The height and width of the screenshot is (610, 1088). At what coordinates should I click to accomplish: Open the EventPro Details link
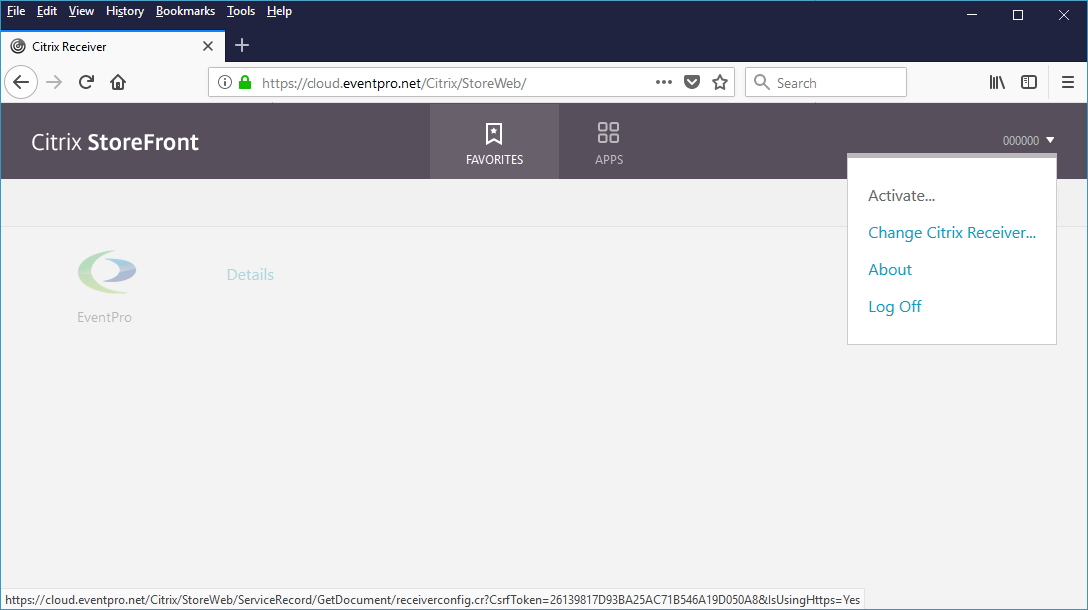point(250,275)
